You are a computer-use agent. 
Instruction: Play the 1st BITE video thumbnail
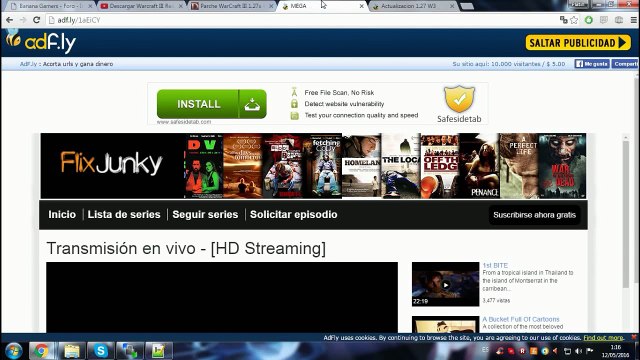tap(445, 284)
